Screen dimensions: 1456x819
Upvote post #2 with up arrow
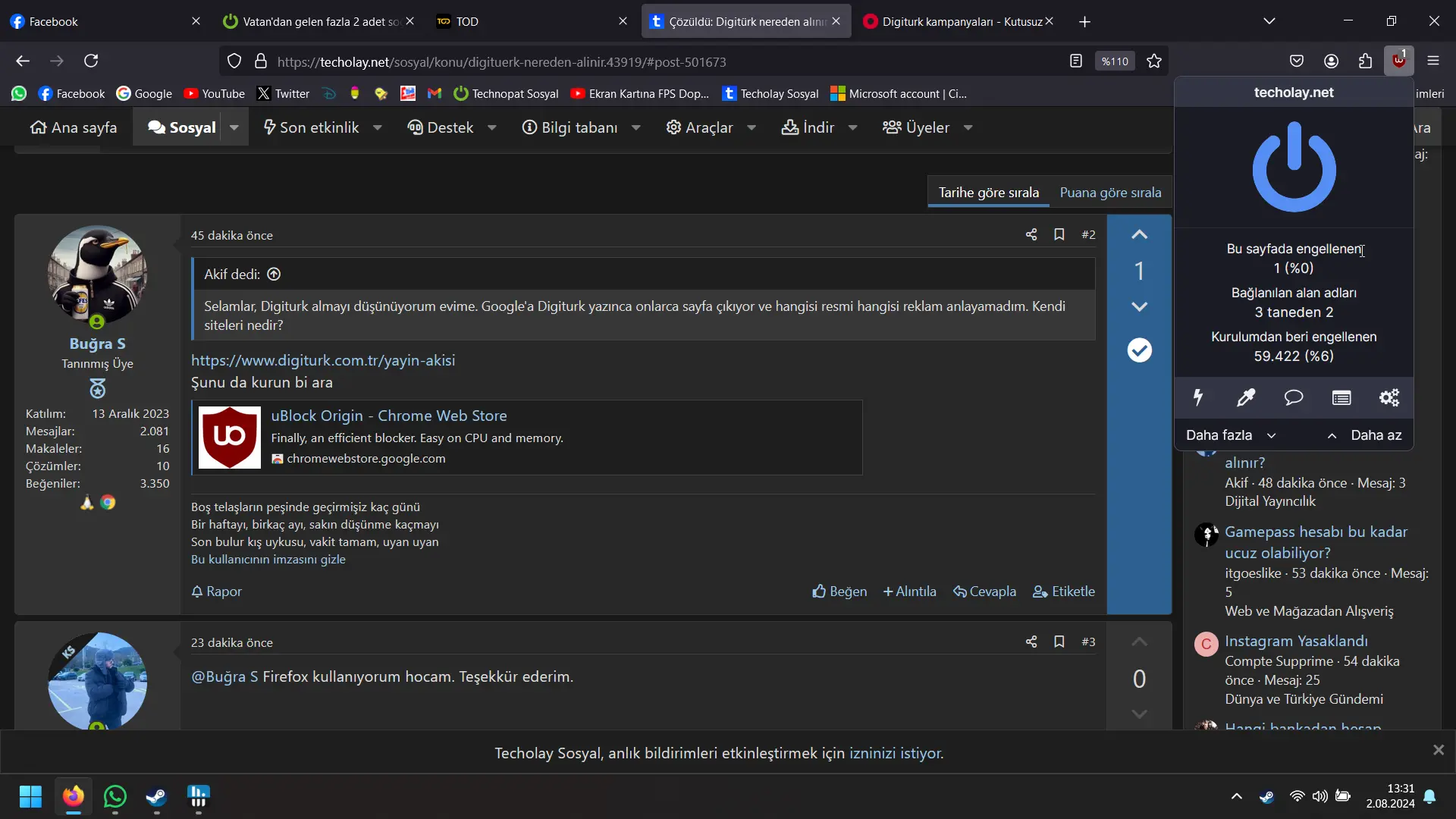pos(1139,235)
